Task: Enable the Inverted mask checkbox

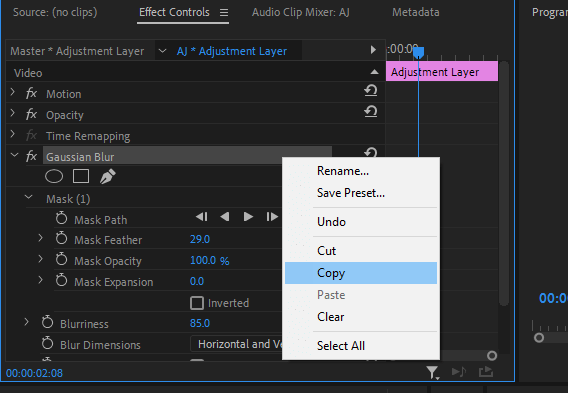Action: coord(197,303)
